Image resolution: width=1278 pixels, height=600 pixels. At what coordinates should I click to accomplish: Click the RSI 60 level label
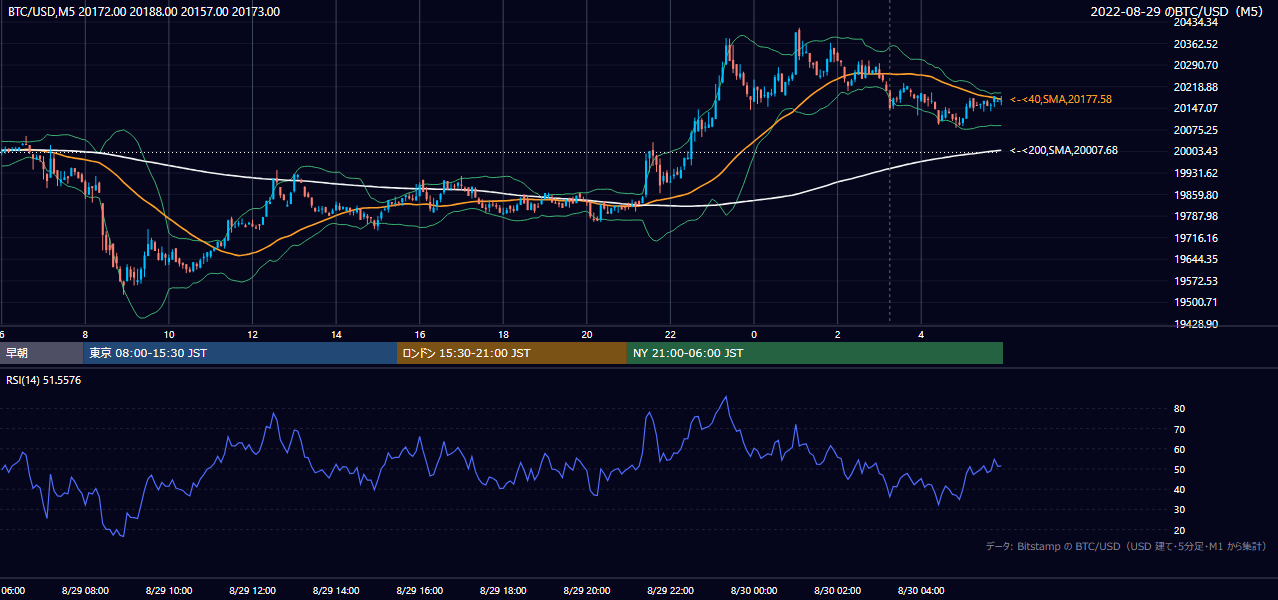click(1179, 449)
